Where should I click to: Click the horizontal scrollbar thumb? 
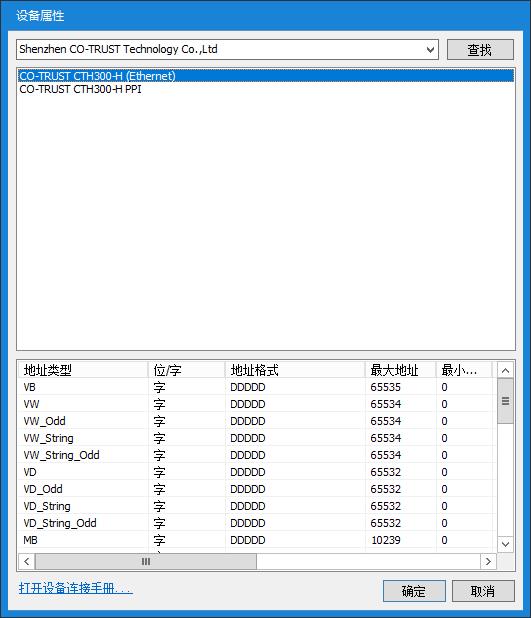pos(146,561)
